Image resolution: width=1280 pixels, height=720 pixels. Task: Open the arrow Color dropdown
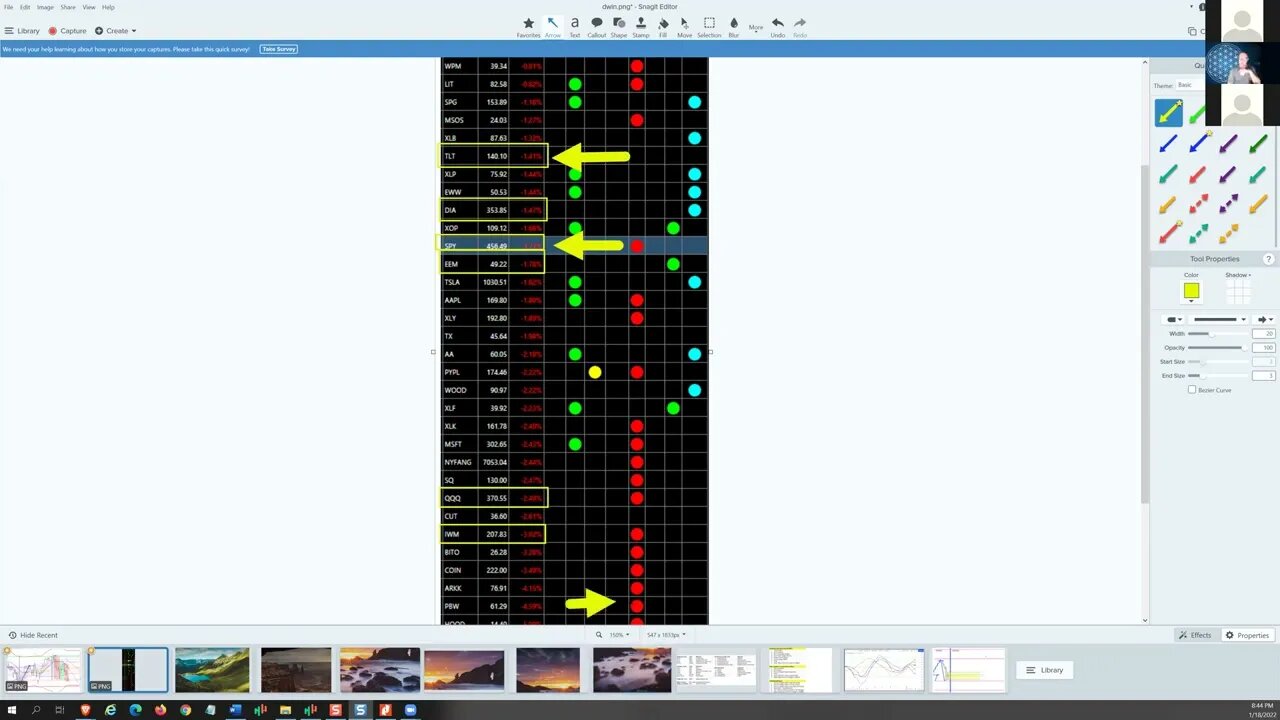(1191, 301)
